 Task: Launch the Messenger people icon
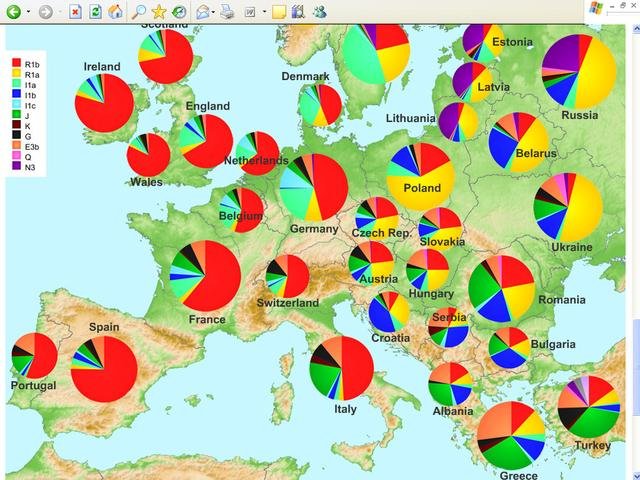(319, 12)
